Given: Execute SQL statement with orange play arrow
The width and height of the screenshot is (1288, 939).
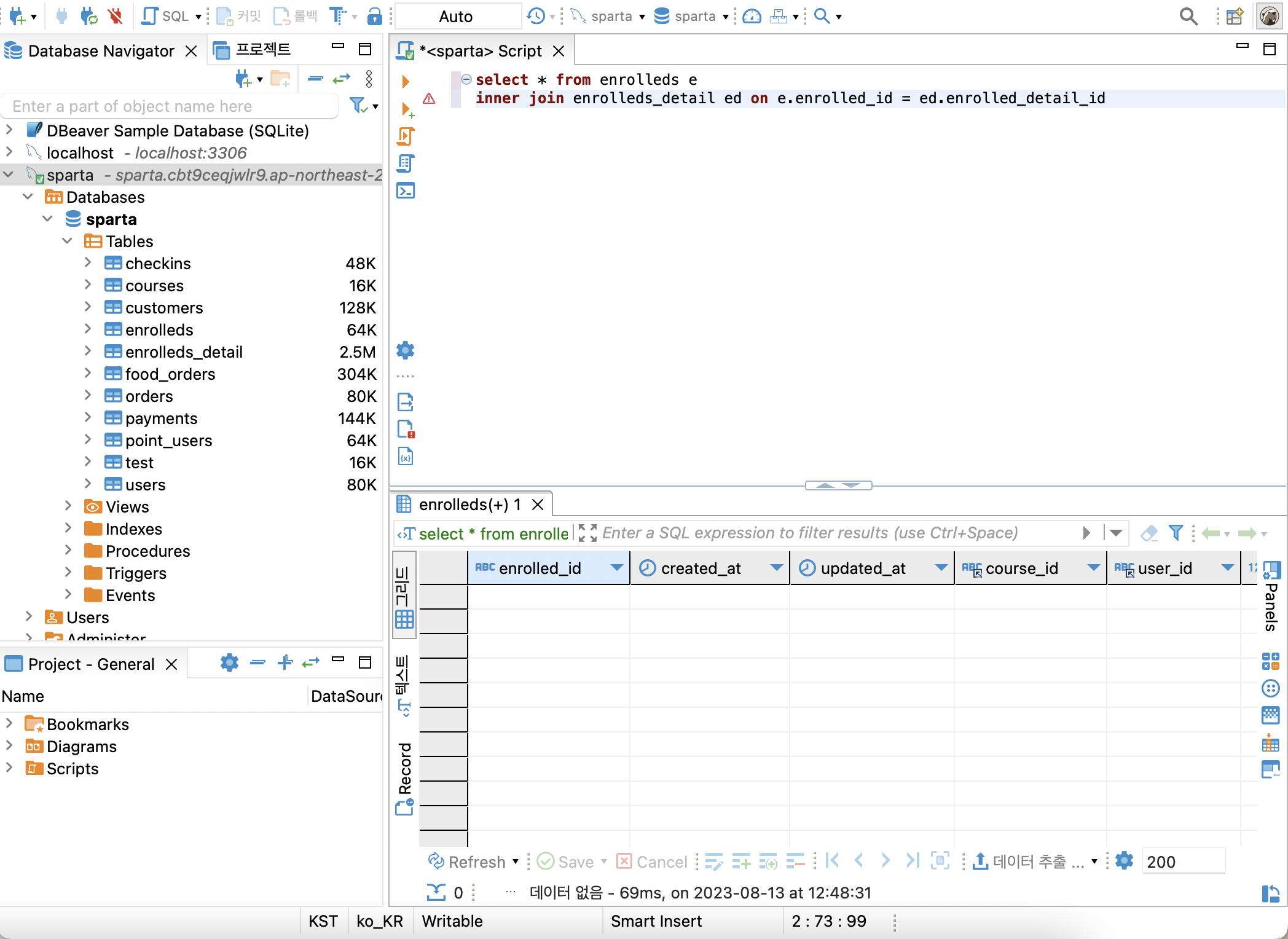Looking at the screenshot, I should [x=406, y=82].
